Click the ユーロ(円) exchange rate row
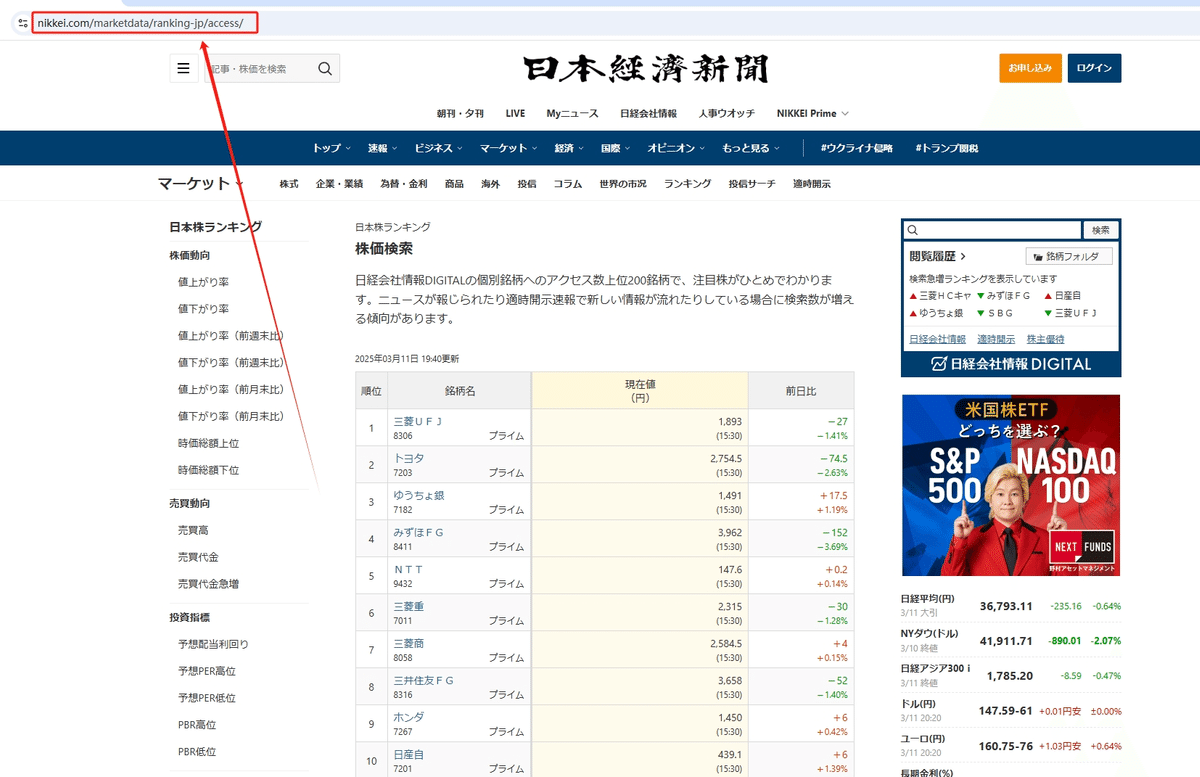 pyautogui.click(x=1011, y=745)
